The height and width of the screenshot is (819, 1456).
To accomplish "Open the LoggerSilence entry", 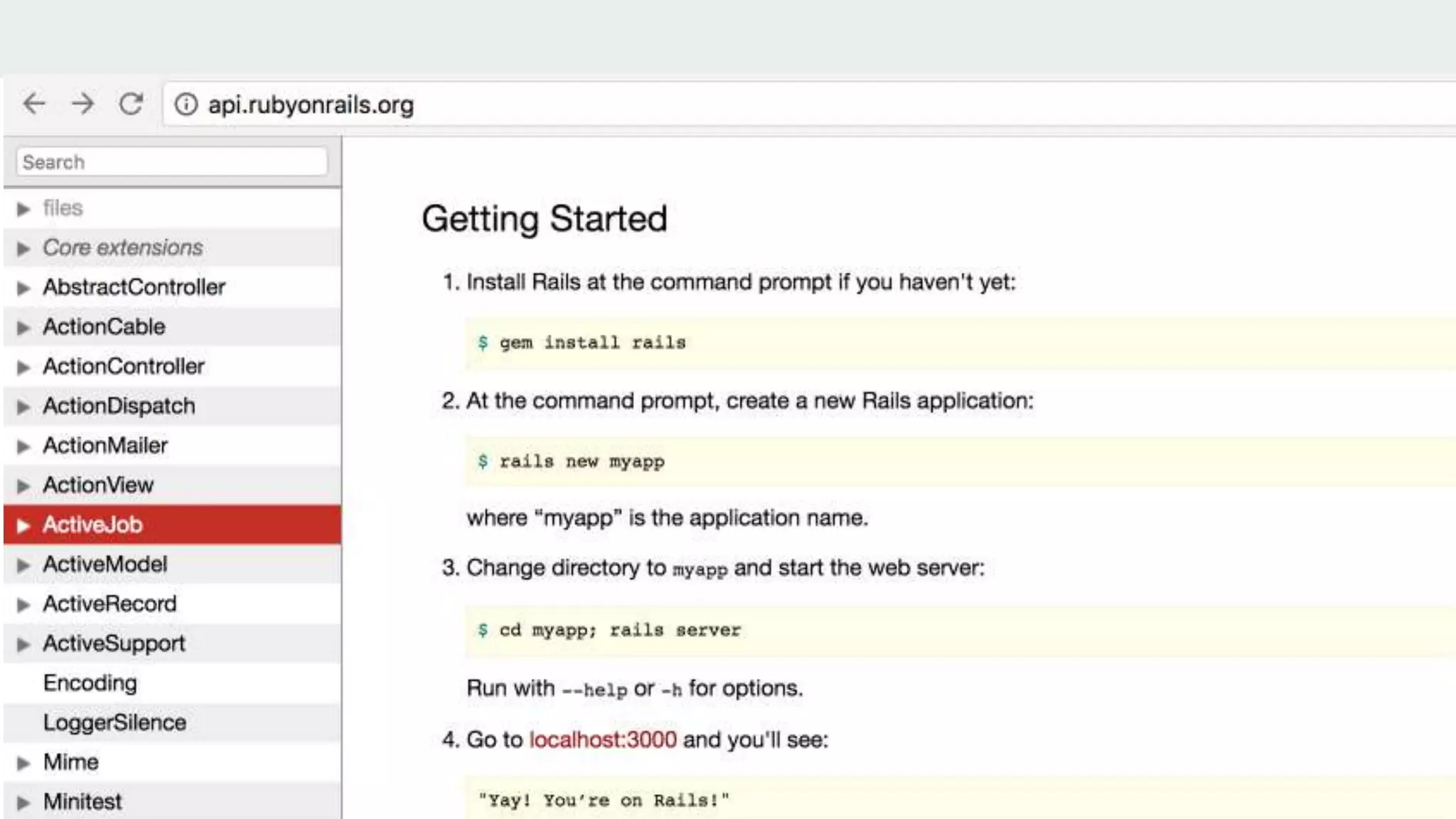I will [114, 723].
